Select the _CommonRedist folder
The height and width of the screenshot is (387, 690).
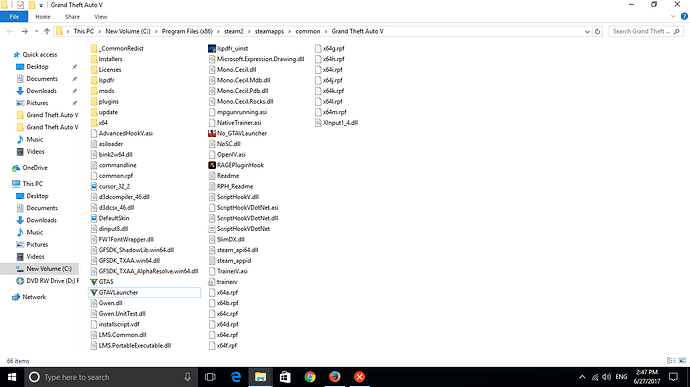(117, 48)
